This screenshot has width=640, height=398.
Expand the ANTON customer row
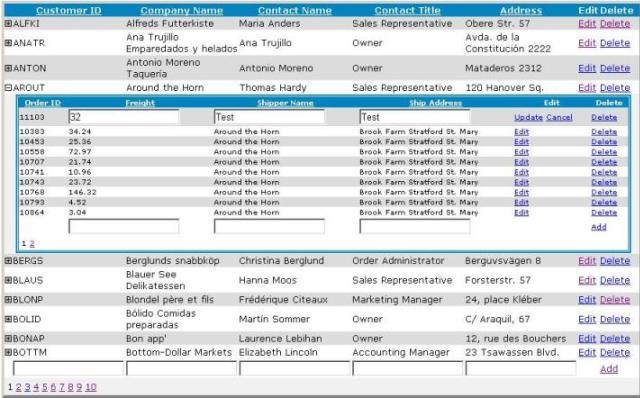pos(8,68)
